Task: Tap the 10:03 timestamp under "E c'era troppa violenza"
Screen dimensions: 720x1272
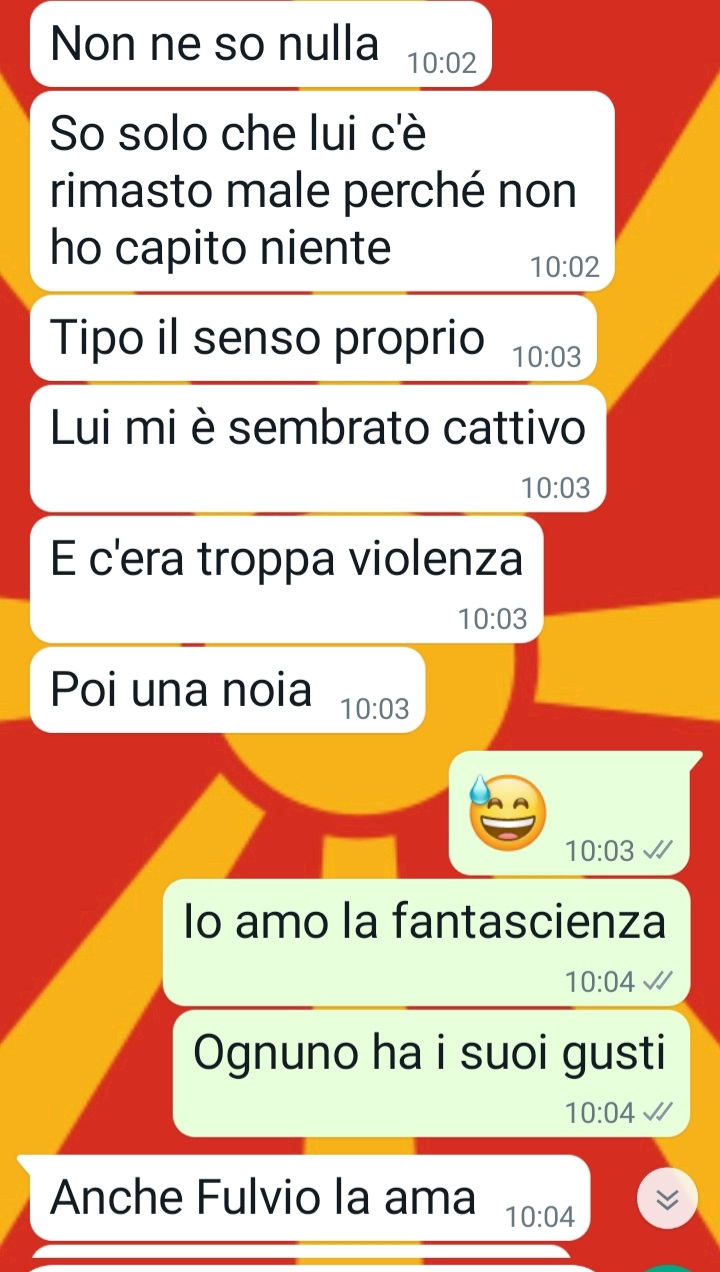Action: pyautogui.click(x=492, y=620)
